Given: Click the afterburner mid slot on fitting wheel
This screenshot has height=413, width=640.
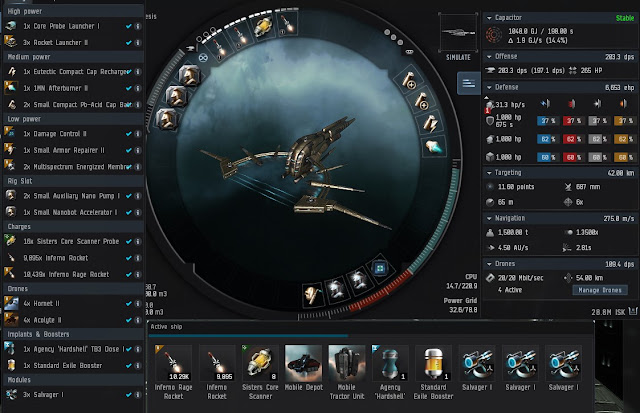Looking at the screenshot, I should 434,147.
